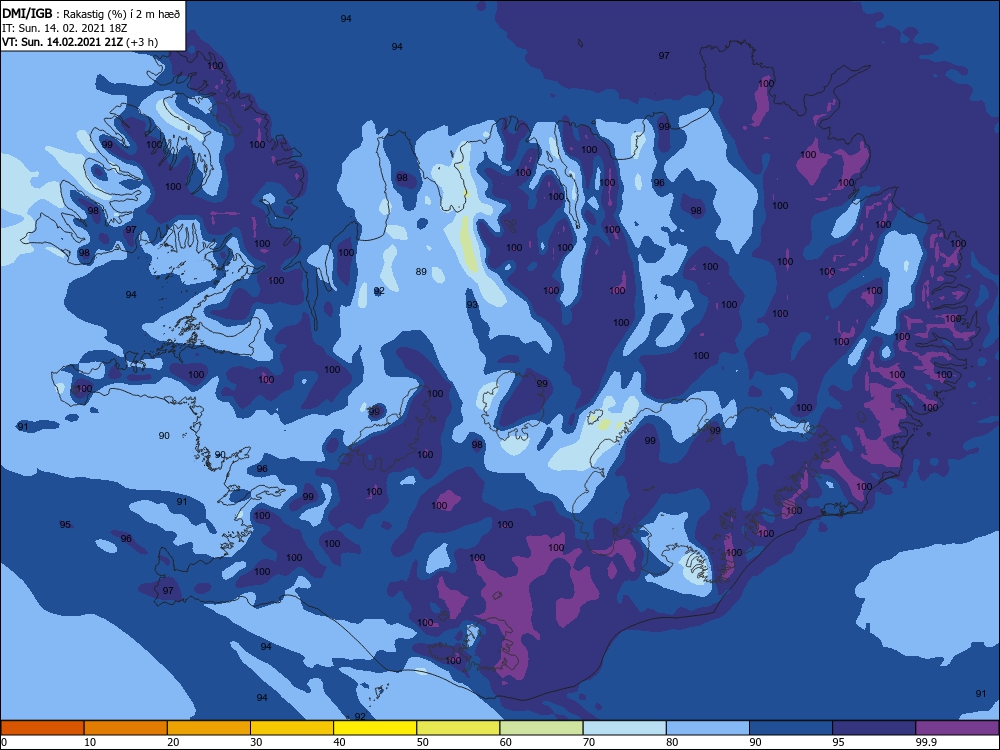Choose the 30–40 yellow-orange legend swatch

[x=292, y=728]
